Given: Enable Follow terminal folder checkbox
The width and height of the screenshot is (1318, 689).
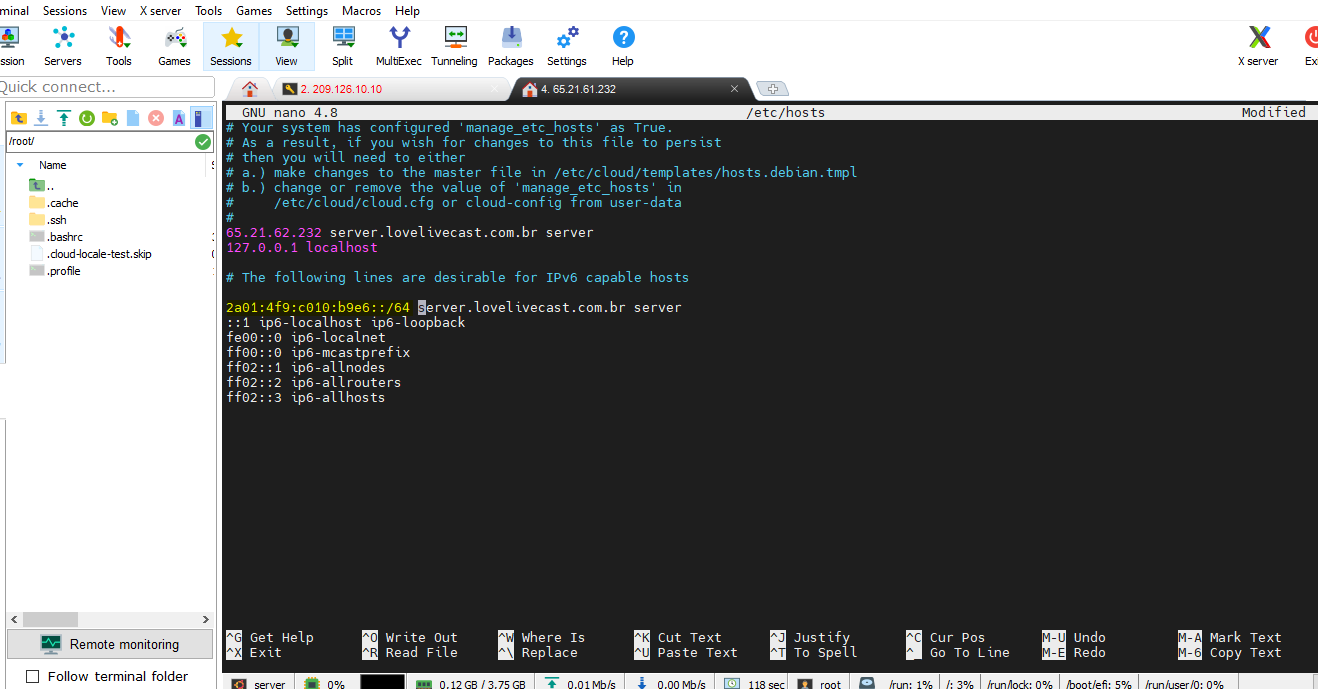Looking at the screenshot, I should [x=32, y=676].
